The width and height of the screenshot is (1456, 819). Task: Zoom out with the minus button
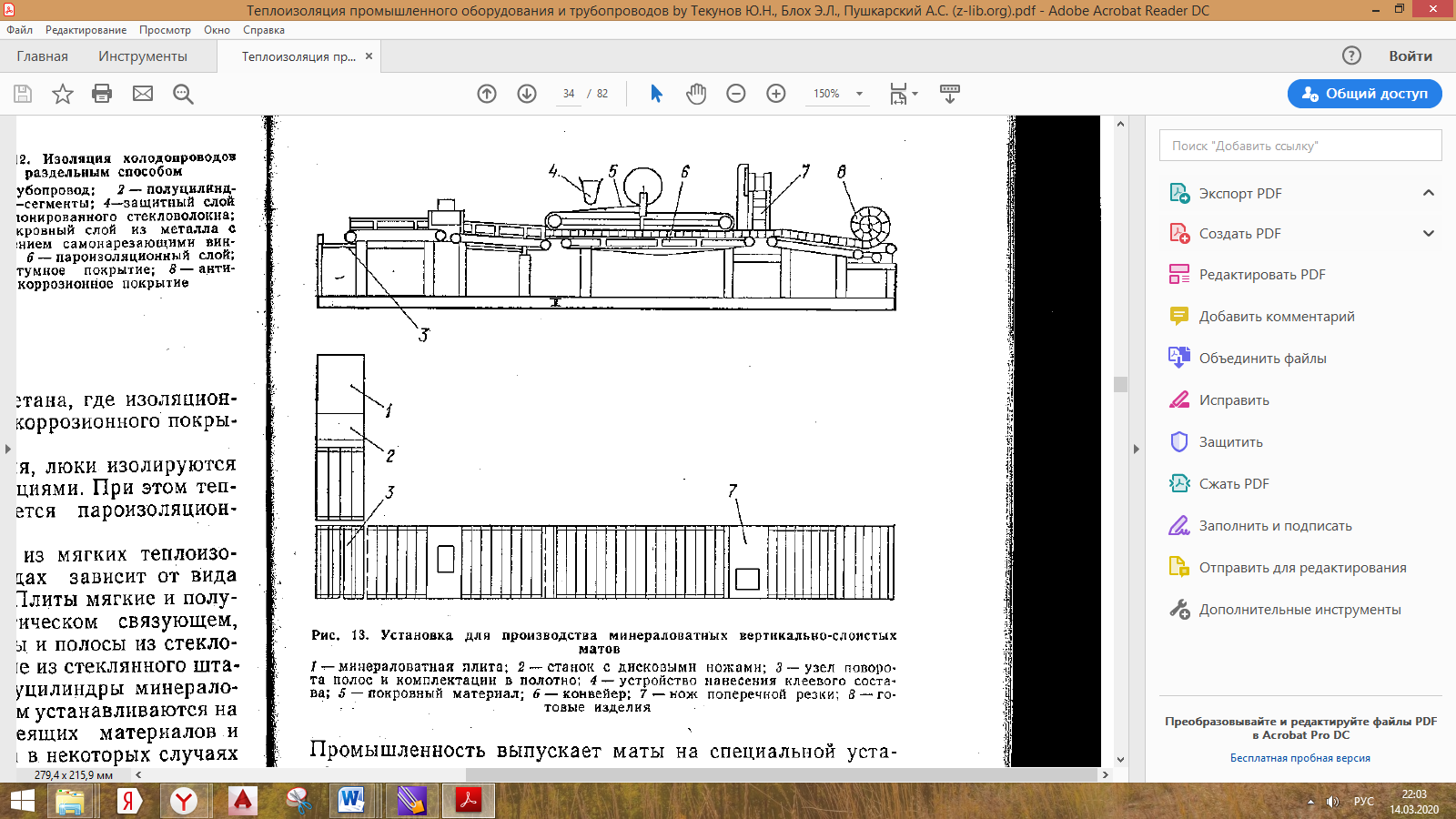[736, 94]
